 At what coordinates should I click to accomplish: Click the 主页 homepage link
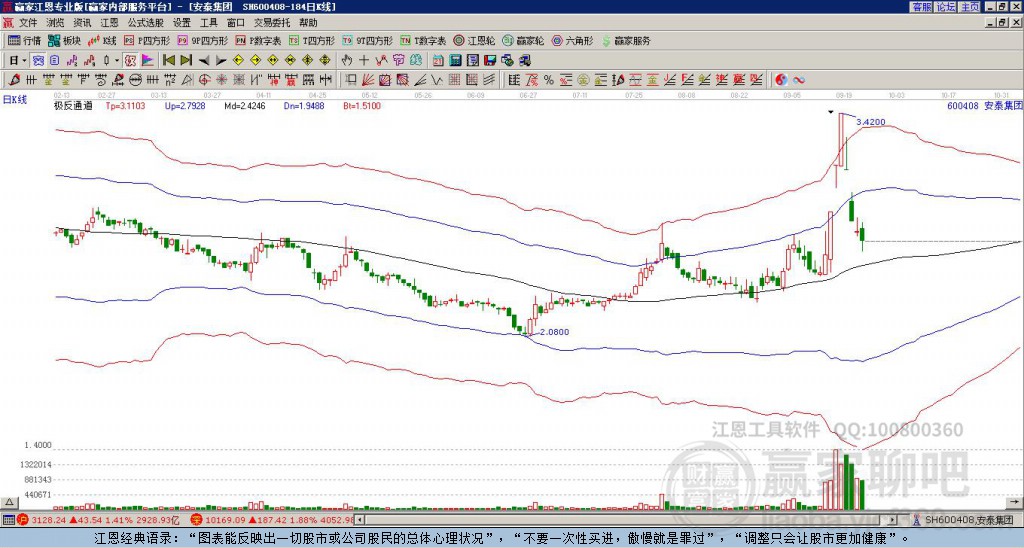click(x=970, y=7)
